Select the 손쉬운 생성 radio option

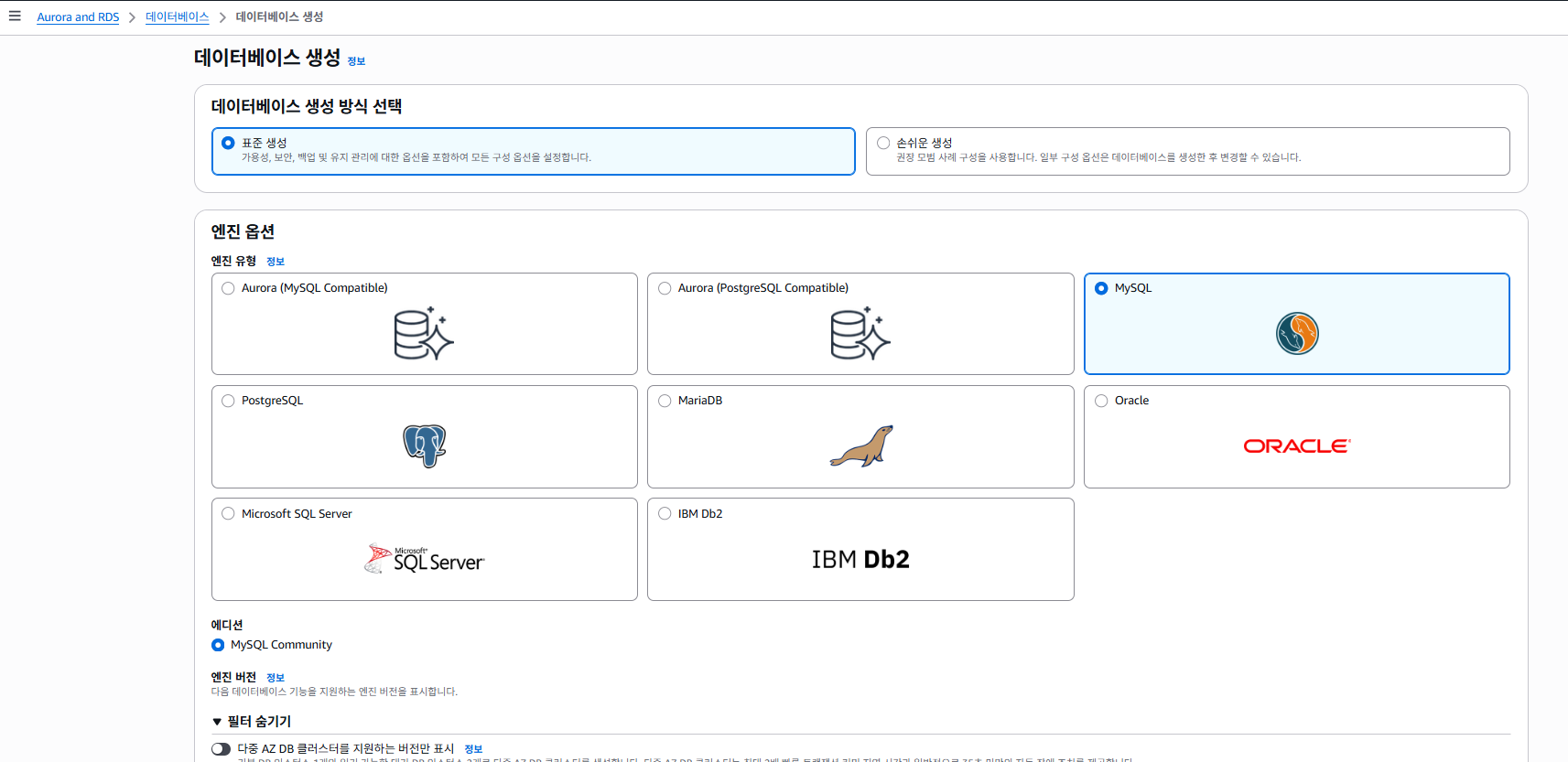coord(883,143)
